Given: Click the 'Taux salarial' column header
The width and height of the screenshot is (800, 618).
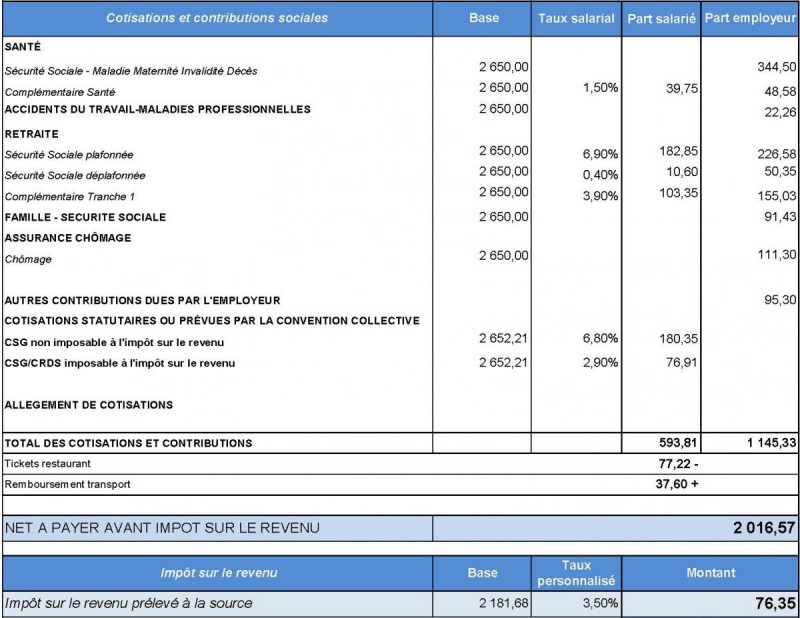Looking at the screenshot, I should point(576,18).
